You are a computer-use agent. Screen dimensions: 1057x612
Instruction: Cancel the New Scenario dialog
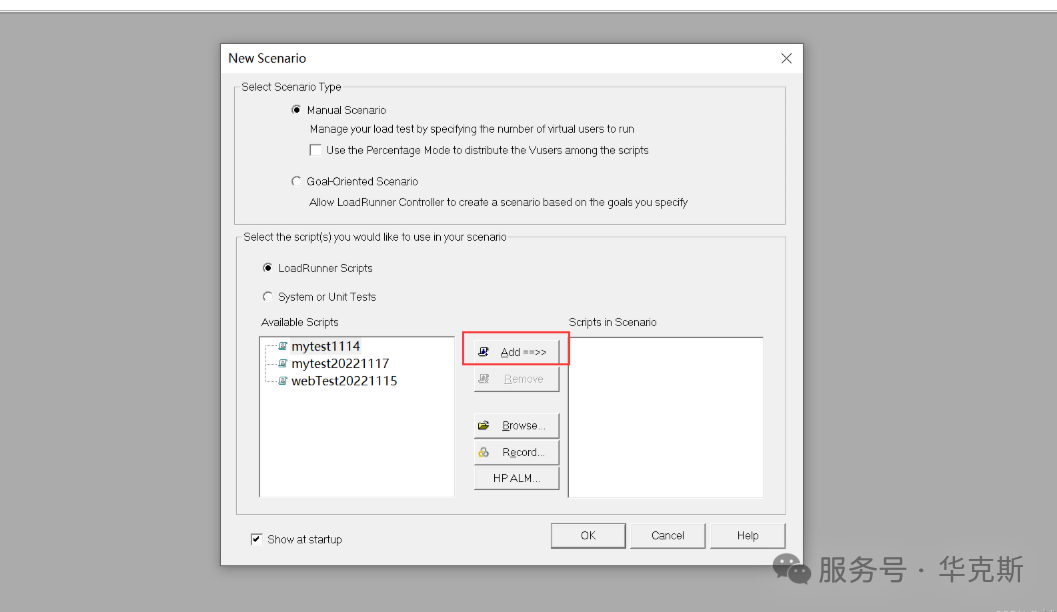point(667,535)
